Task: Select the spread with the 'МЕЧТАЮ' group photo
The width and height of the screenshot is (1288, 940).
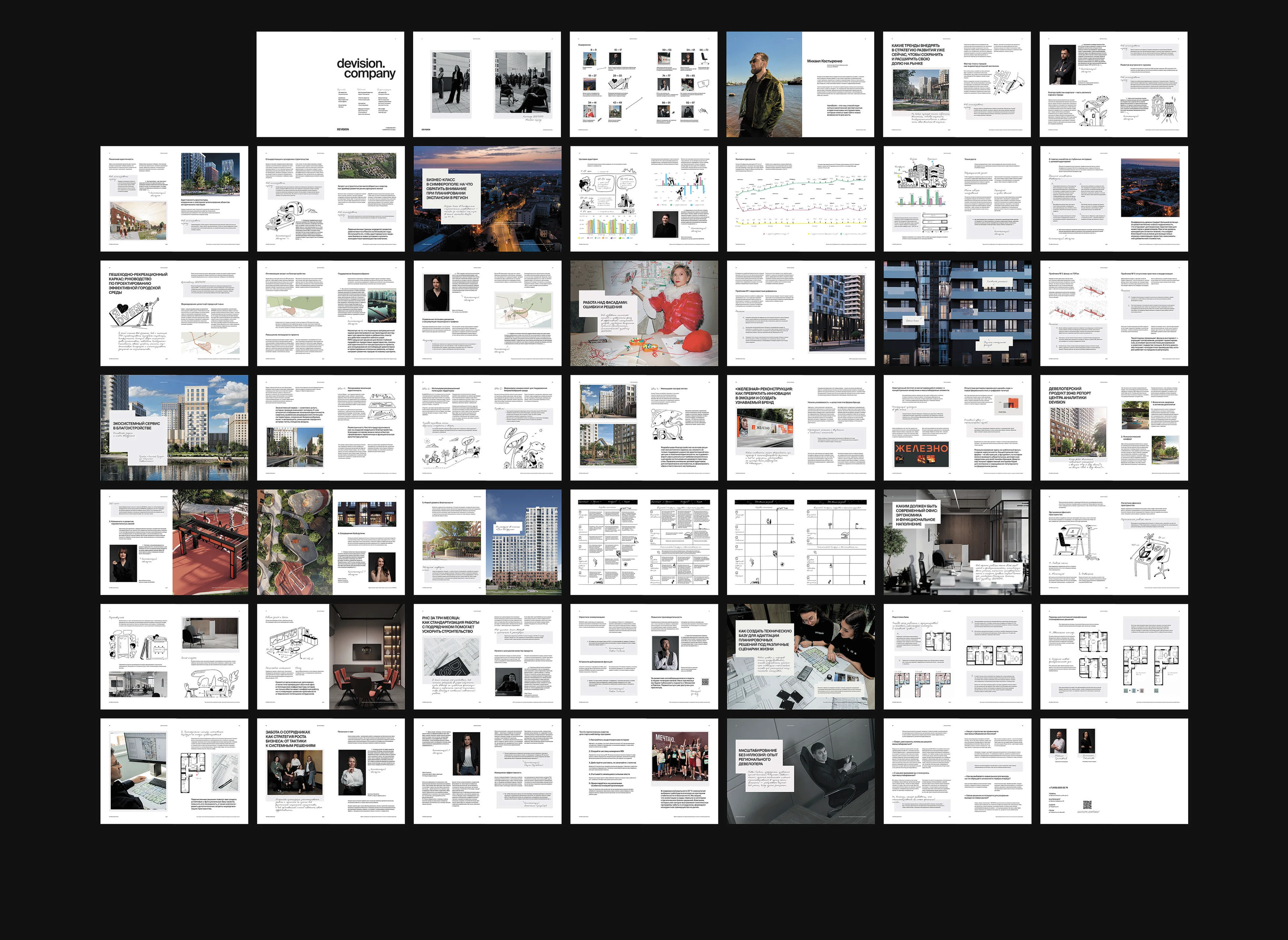Action: (644, 771)
